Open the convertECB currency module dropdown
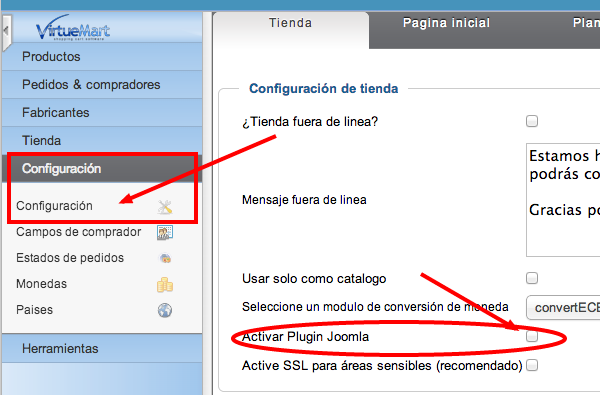 tap(563, 308)
